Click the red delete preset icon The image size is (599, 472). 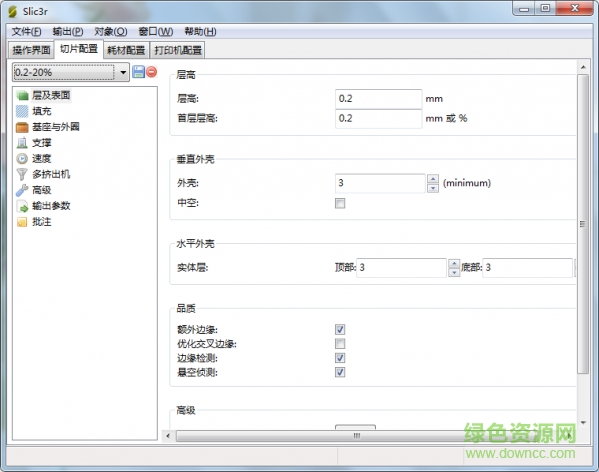152,72
